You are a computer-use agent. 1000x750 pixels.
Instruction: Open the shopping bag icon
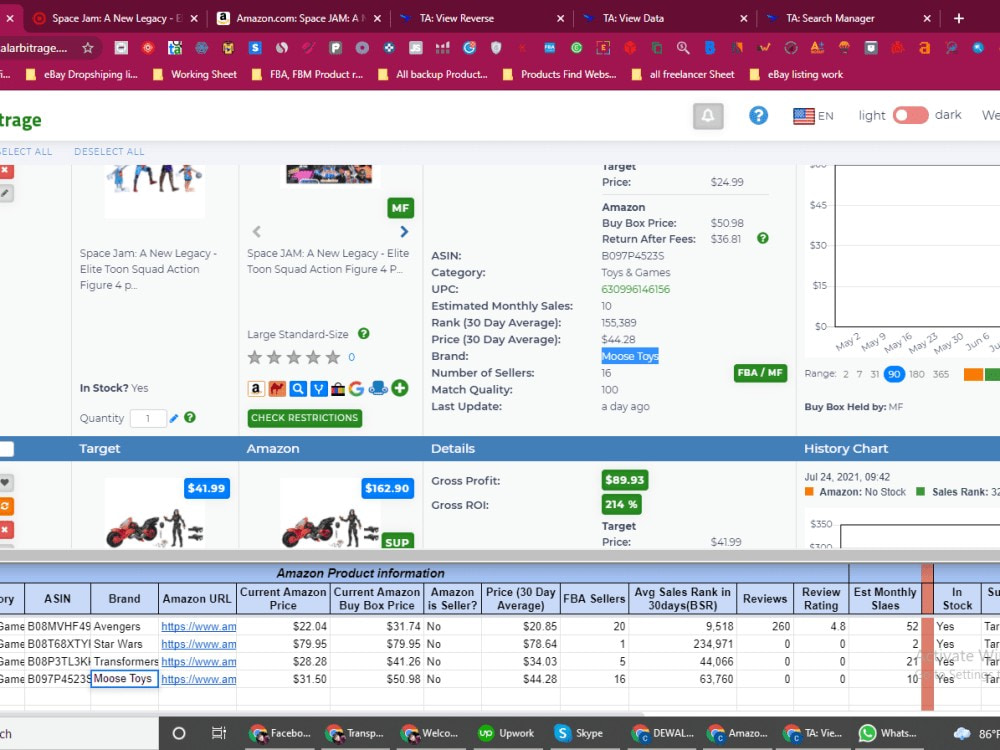pos(338,388)
